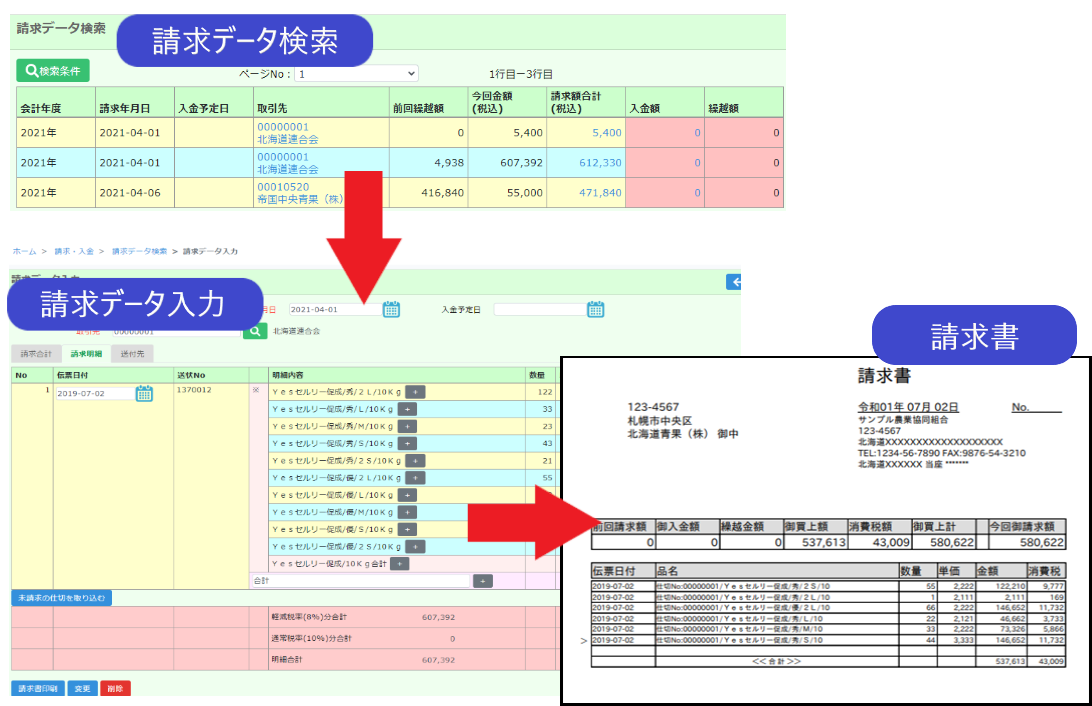The width and height of the screenshot is (1092, 706).
Task: Click blue back arrow button at top right
Action: coord(736,283)
